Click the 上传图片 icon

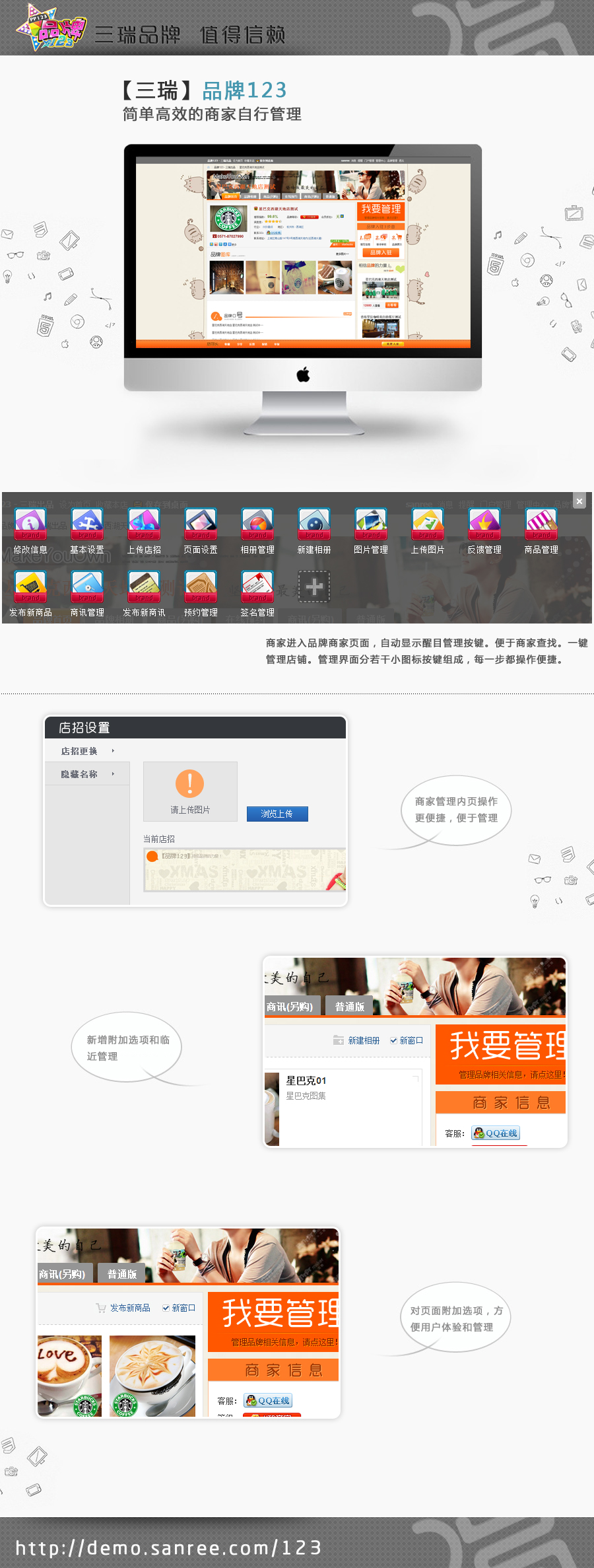click(428, 524)
